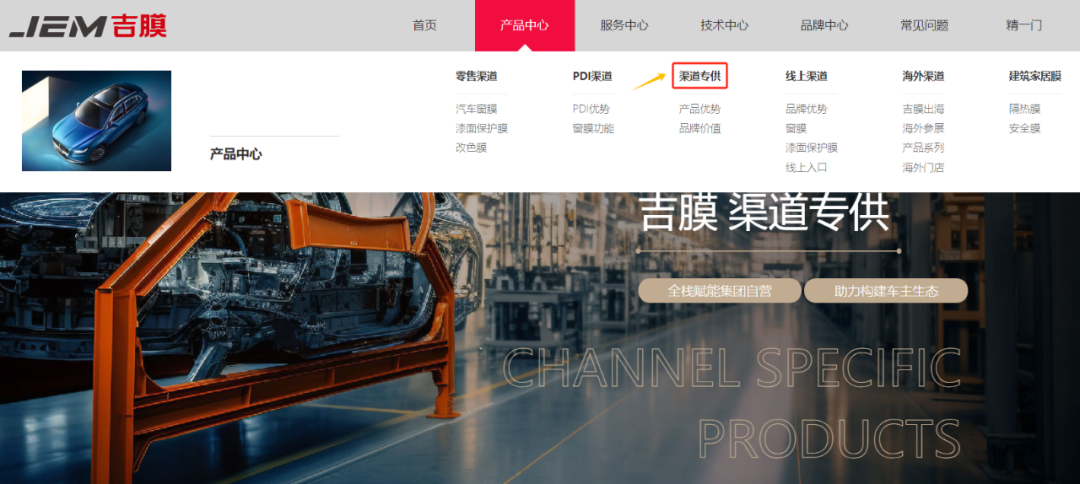Open the 海外参展 link
The height and width of the screenshot is (484, 1080).
(x=924, y=128)
